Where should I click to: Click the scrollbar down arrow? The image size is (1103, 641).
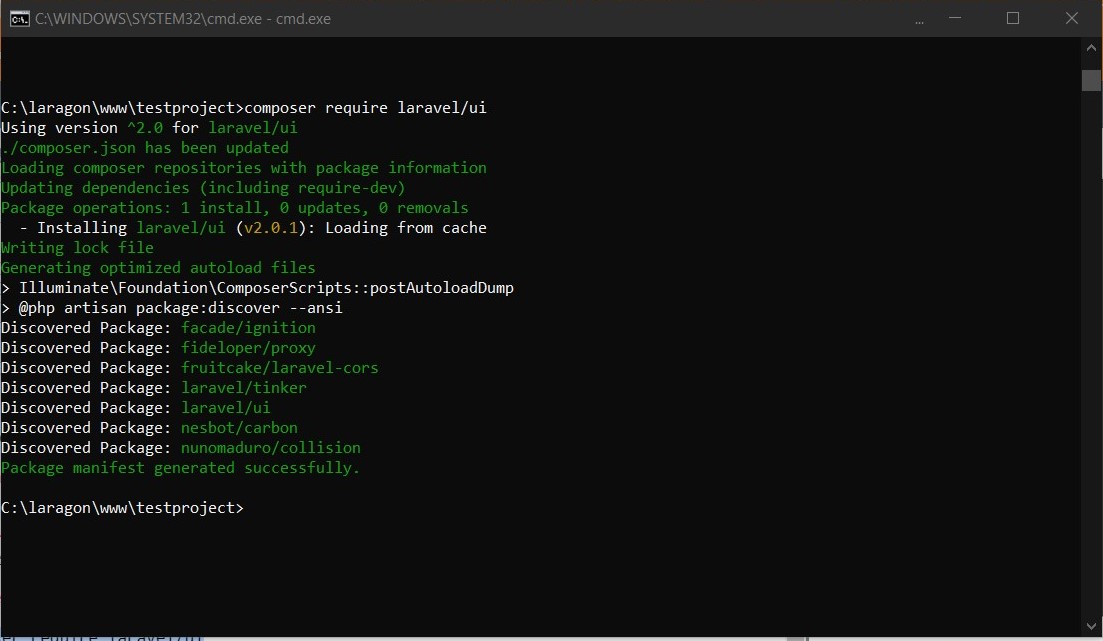[1091, 626]
